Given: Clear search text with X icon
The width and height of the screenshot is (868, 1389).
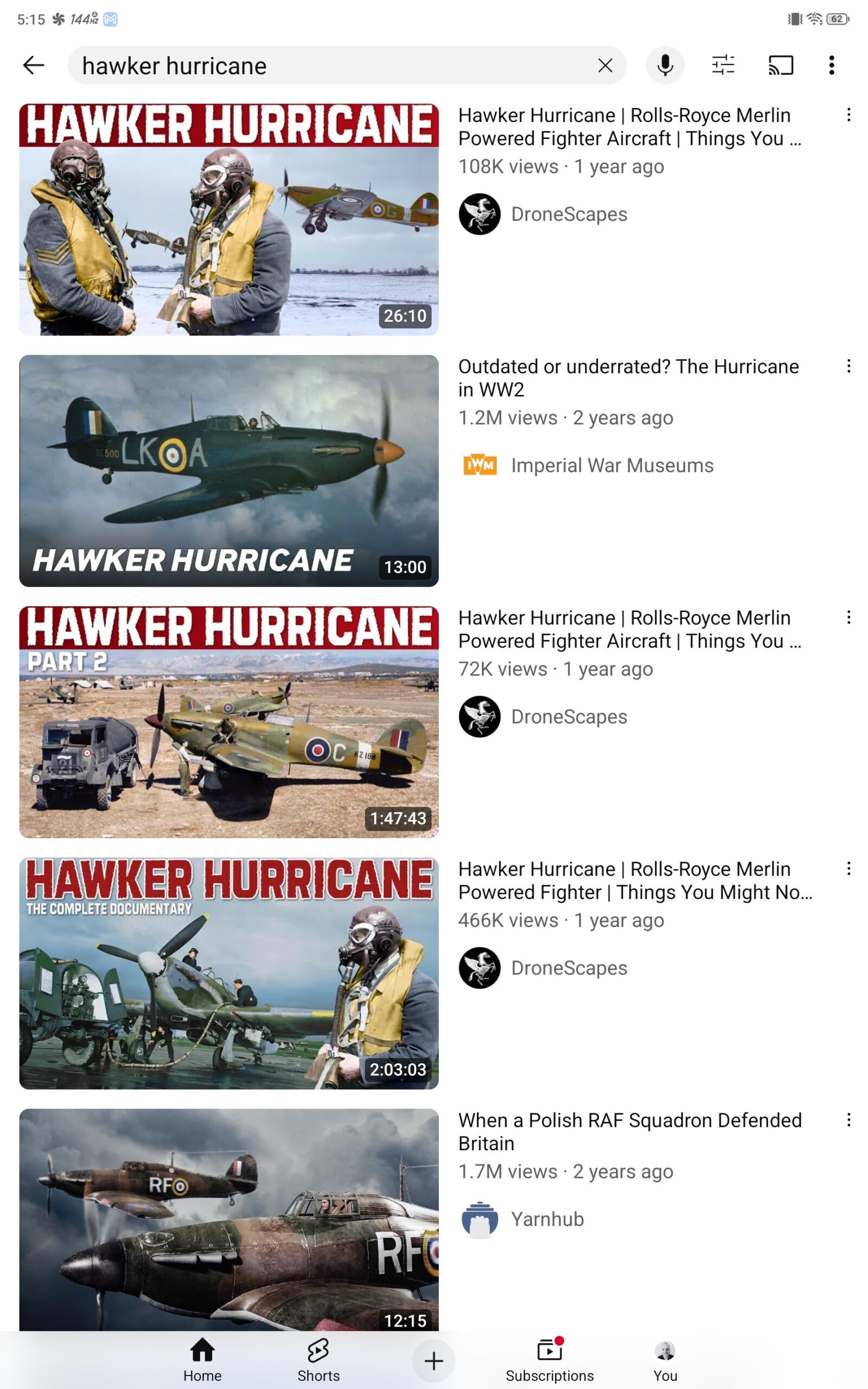Looking at the screenshot, I should coord(605,66).
